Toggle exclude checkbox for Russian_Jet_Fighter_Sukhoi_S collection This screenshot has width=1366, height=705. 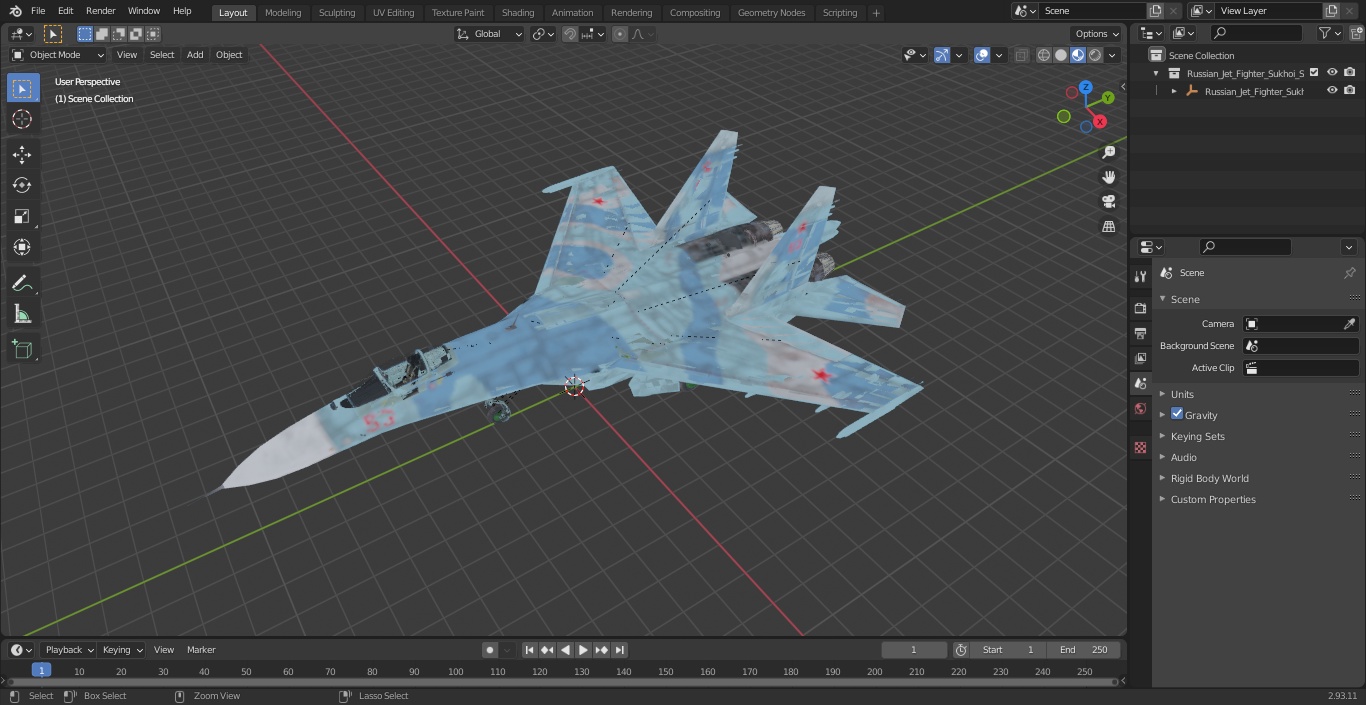[1314, 72]
